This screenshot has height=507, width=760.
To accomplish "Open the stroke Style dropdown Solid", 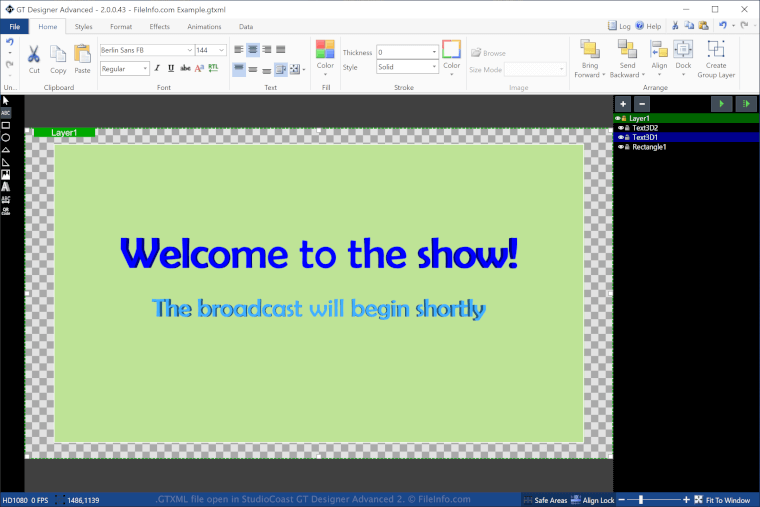I will pyautogui.click(x=434, y=67).
